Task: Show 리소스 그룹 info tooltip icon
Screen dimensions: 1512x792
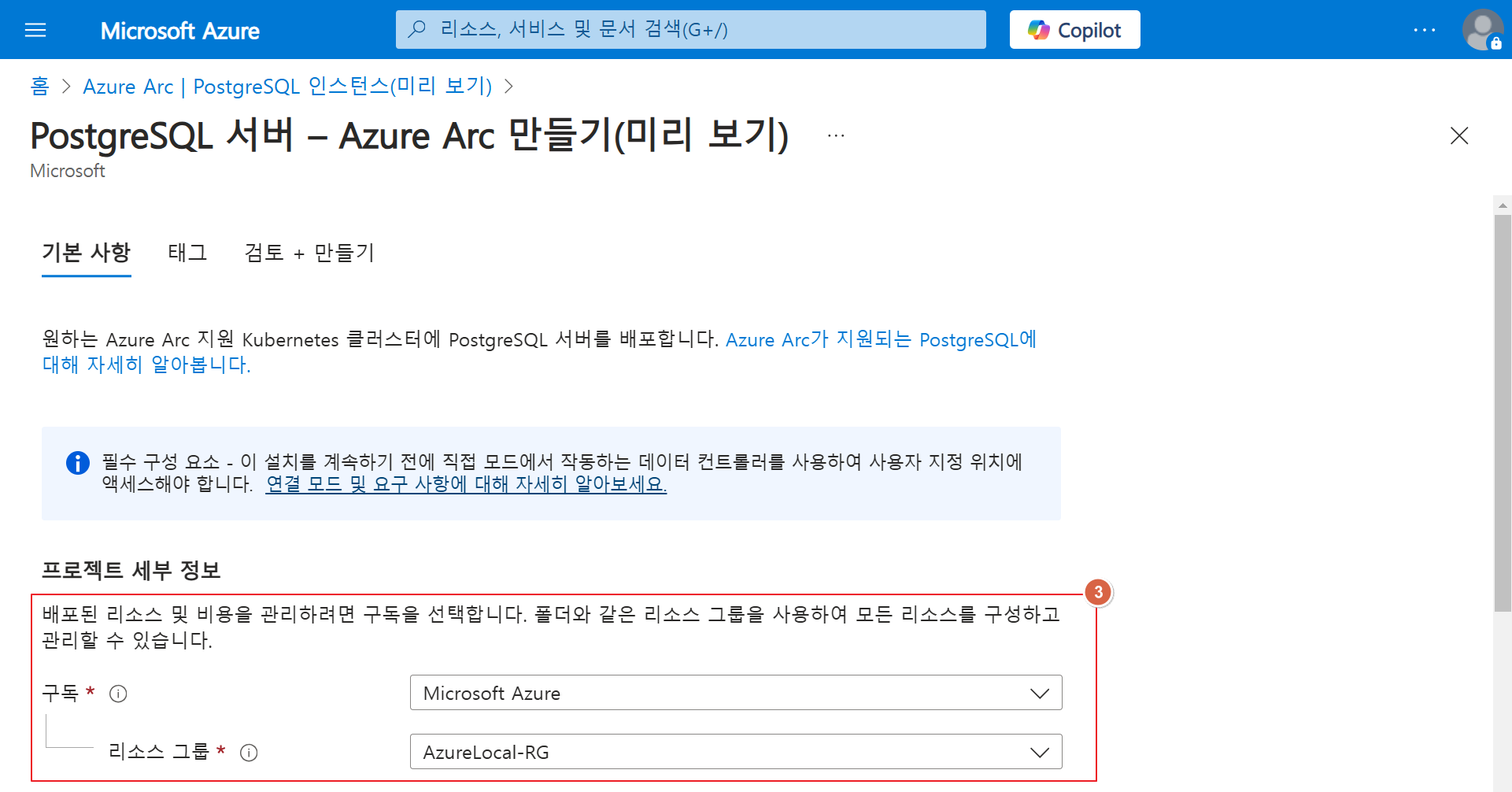Action: tap(249, 753)
